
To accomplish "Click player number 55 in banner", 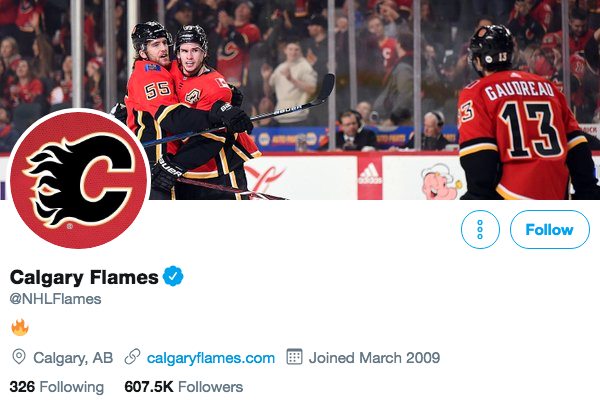I will click(157, 91).
